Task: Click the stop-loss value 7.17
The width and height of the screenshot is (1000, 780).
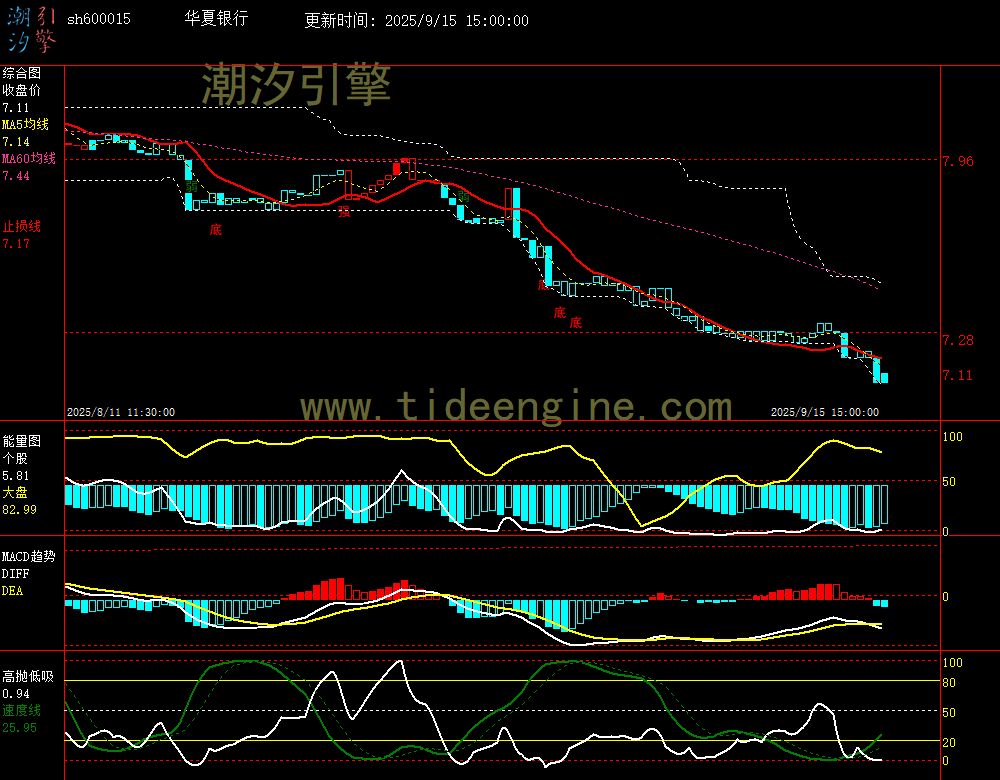Action: coord(15,244)
